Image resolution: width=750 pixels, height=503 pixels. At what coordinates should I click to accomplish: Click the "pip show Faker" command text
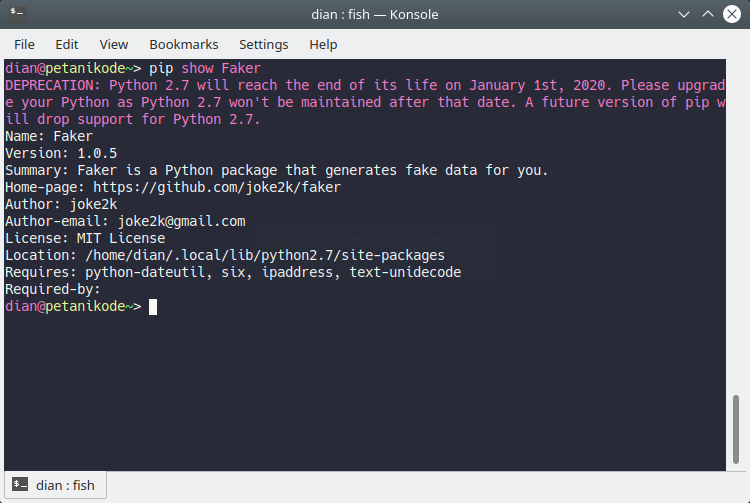[205, 68]
